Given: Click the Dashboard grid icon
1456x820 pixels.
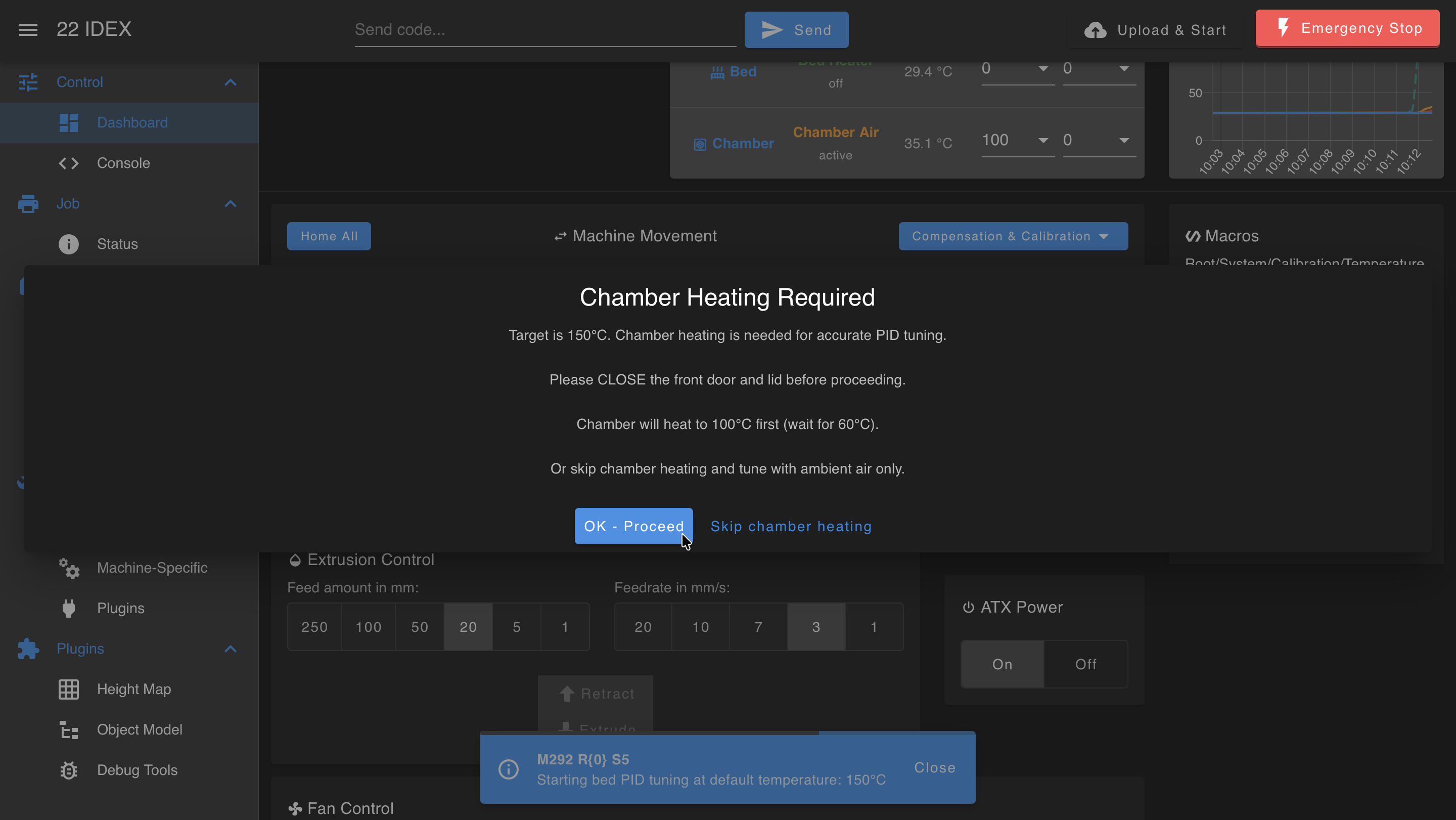Looking at the screenshot, I should [x=68, y=123].
